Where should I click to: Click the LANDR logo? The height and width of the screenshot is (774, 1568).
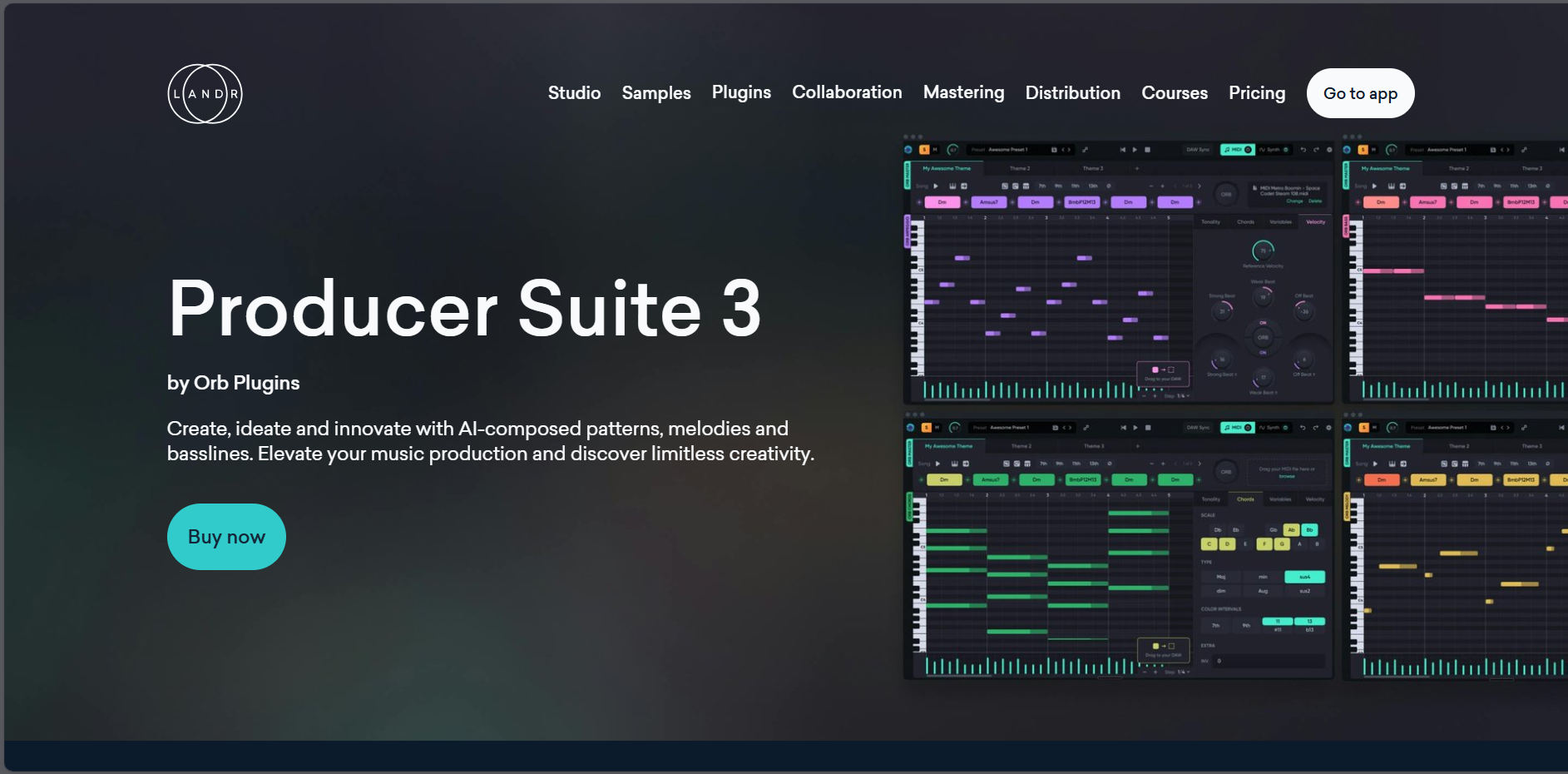(x=205, y=93)
